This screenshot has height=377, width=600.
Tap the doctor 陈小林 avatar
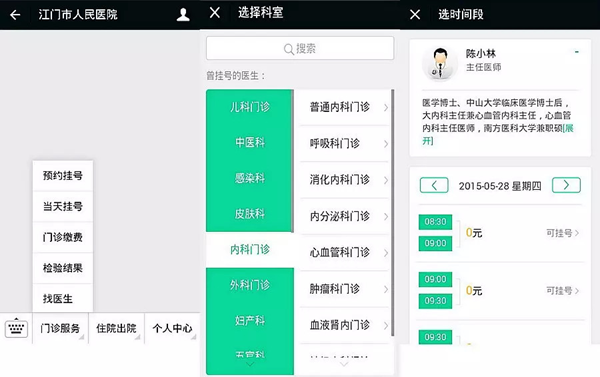[440, 64]
